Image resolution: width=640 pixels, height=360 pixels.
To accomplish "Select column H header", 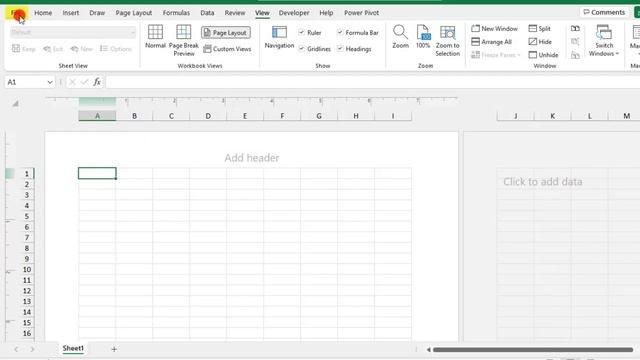I will pos(356,116).
